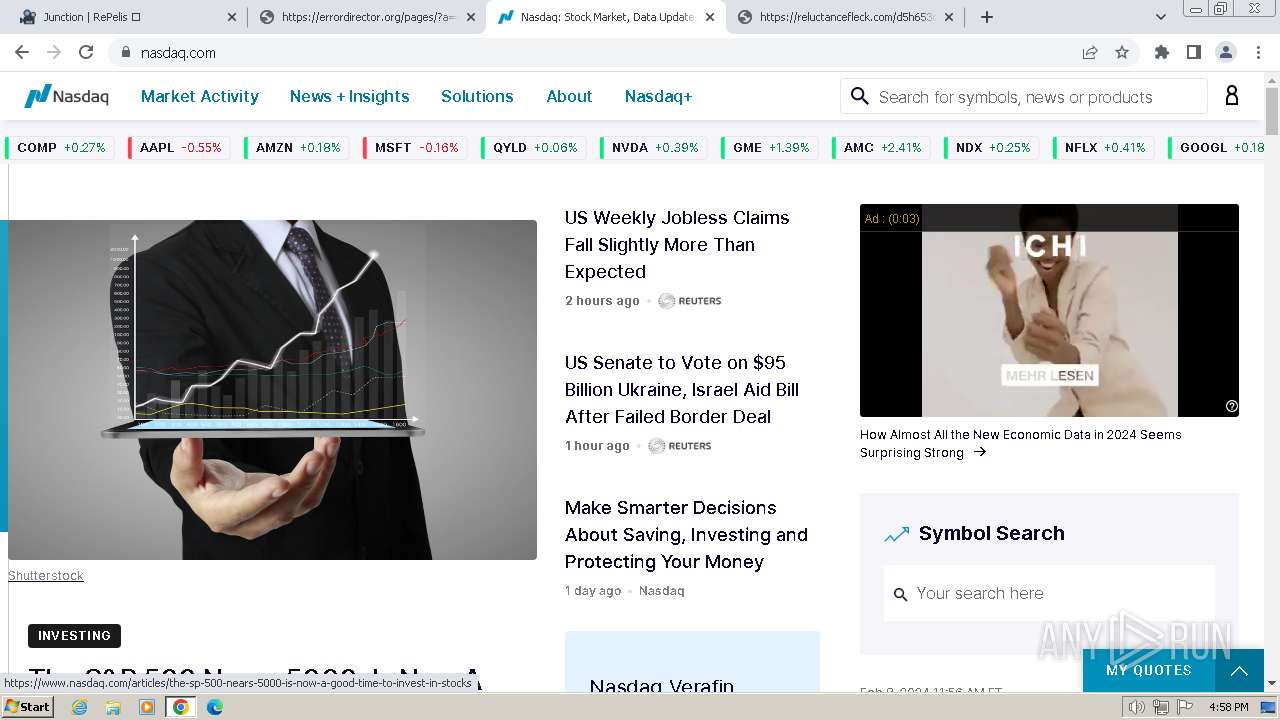This screenshot has height=720, width=1280.
Task: Reload the nasdaq.com page
Action: [86, 52]
